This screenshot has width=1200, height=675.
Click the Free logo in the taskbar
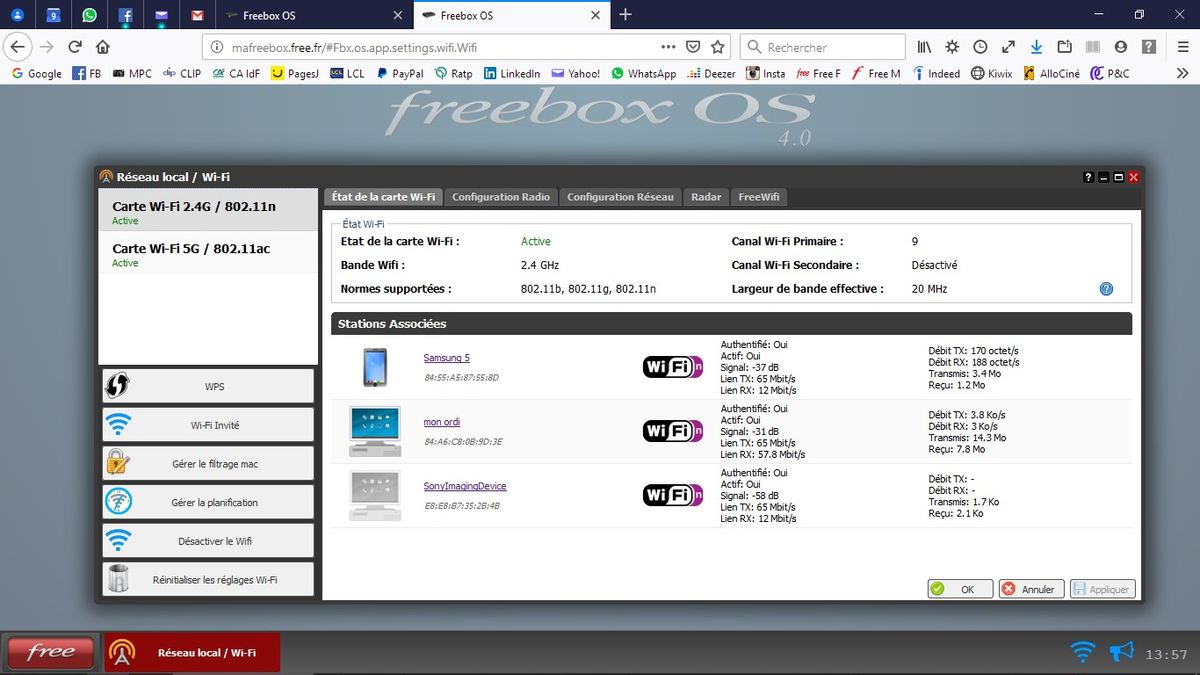tap(50, 651)
